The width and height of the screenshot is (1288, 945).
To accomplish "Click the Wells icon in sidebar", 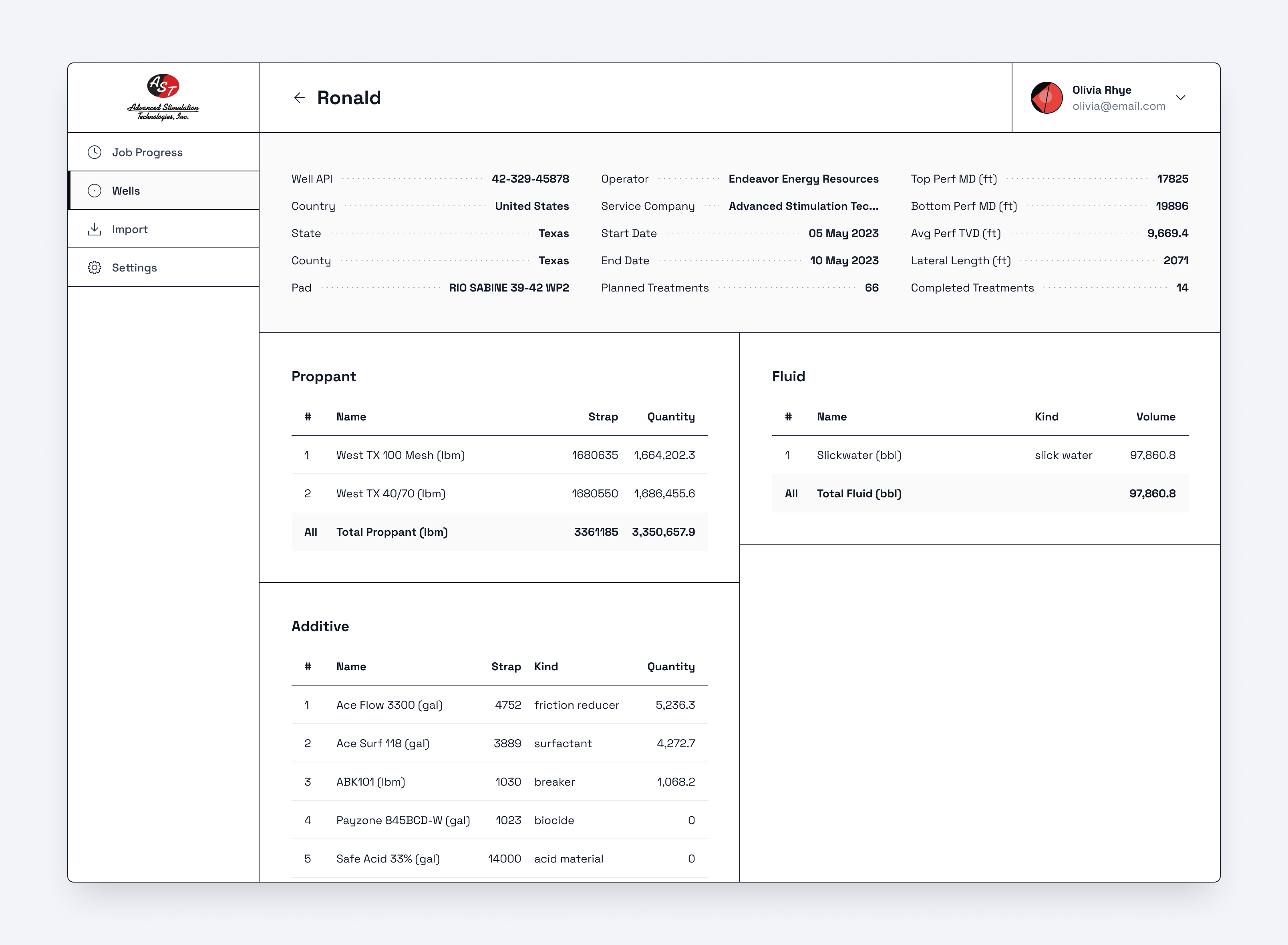I will pos(95,191).
